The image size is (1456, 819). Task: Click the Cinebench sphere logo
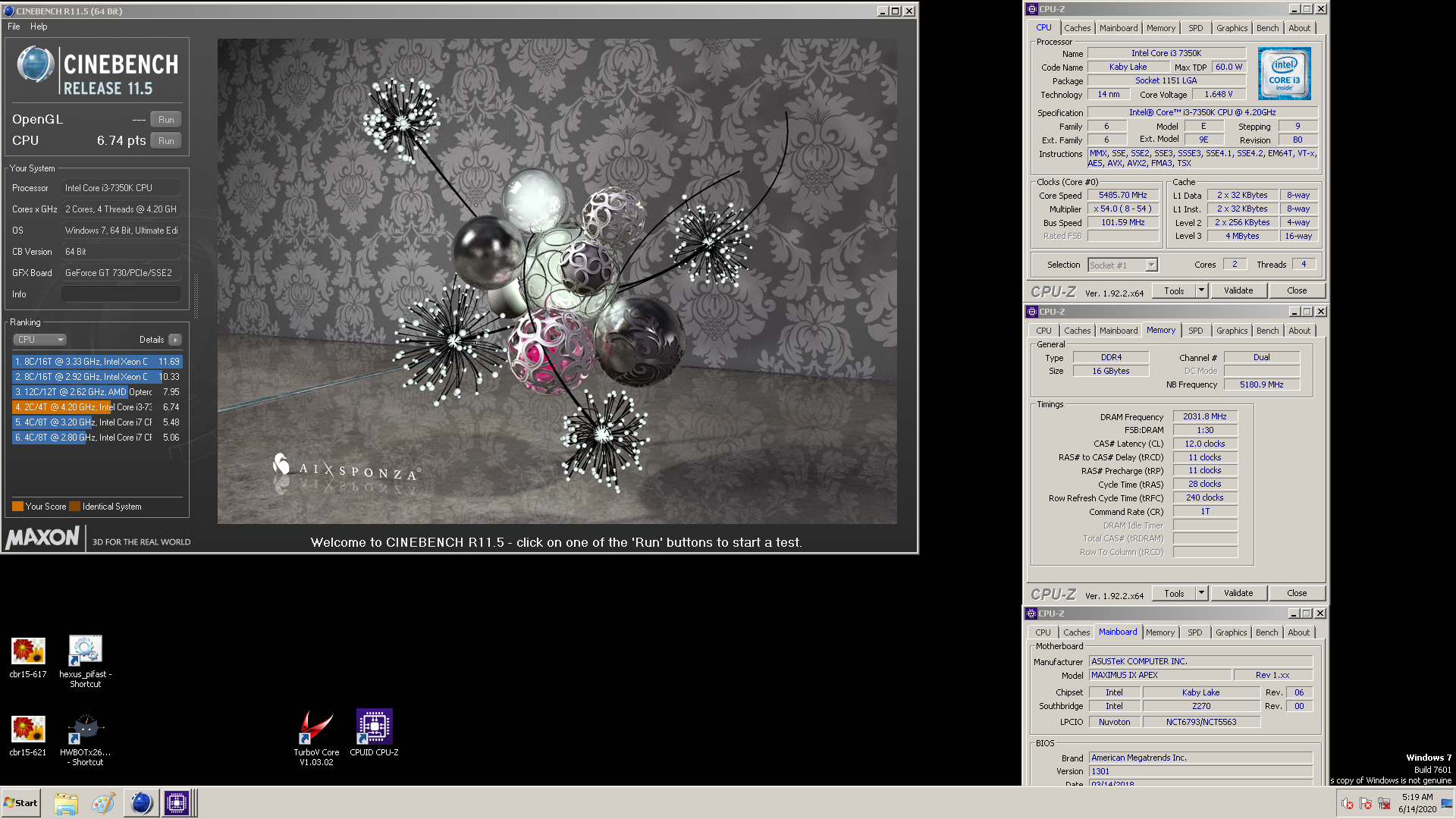(x=35, y=64)
